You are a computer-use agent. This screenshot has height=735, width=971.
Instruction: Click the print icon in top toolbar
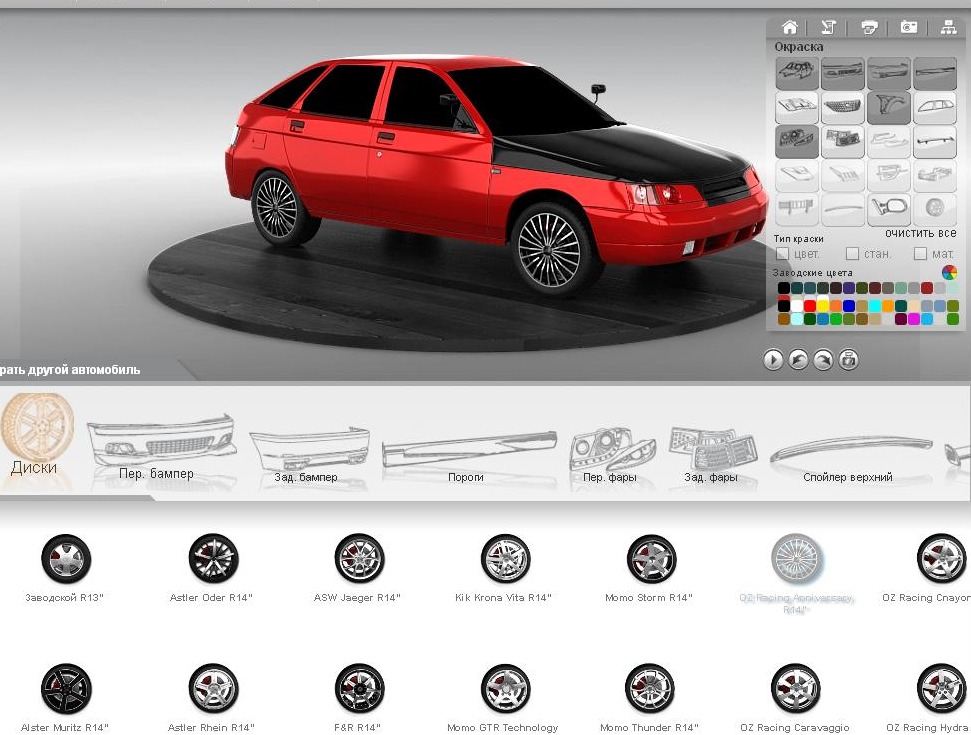869,27
